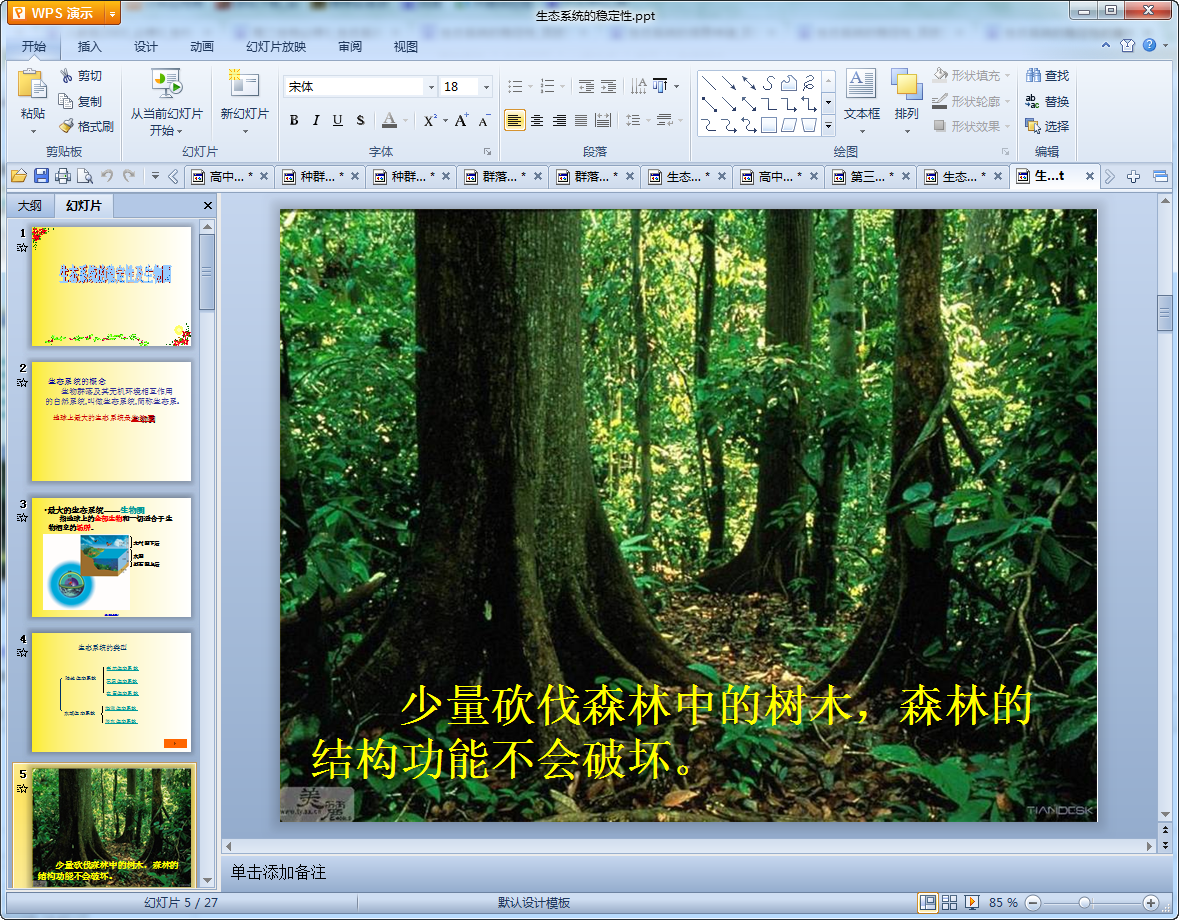The height and width of the screenshot is (920, 1179).
Task: Toggle italic formatting
Action: 316,120
